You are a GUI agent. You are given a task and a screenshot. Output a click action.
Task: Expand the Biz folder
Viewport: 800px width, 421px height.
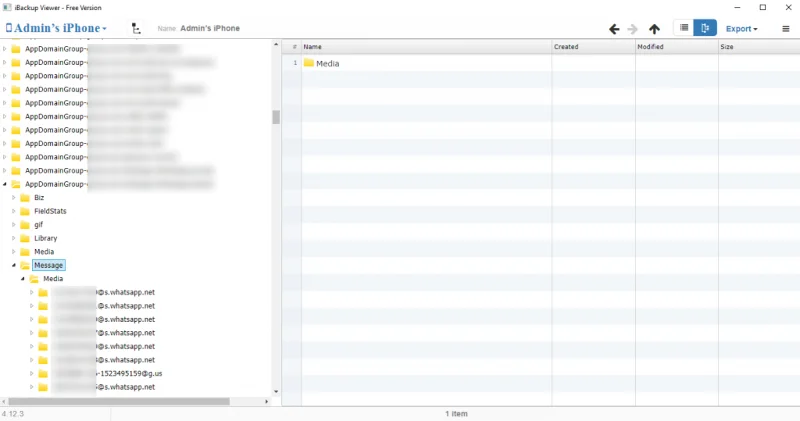14,198
